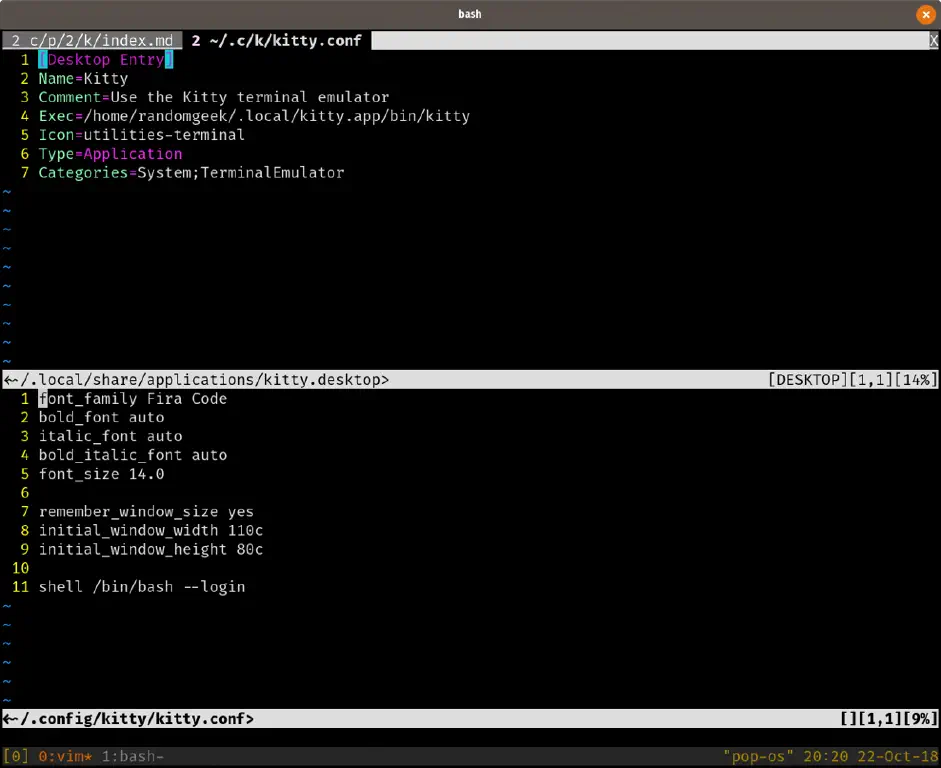The image size is (941, 768).
Task: Click the kitty.desktop status line path
Action: (x=196, y=380)
